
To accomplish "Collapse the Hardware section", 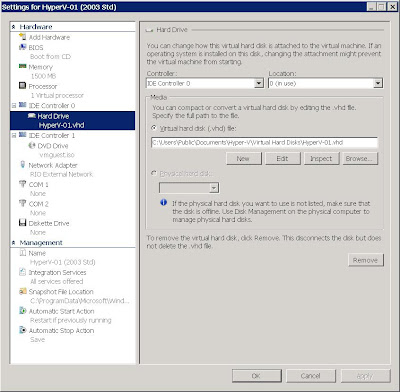I will point(13,27).
